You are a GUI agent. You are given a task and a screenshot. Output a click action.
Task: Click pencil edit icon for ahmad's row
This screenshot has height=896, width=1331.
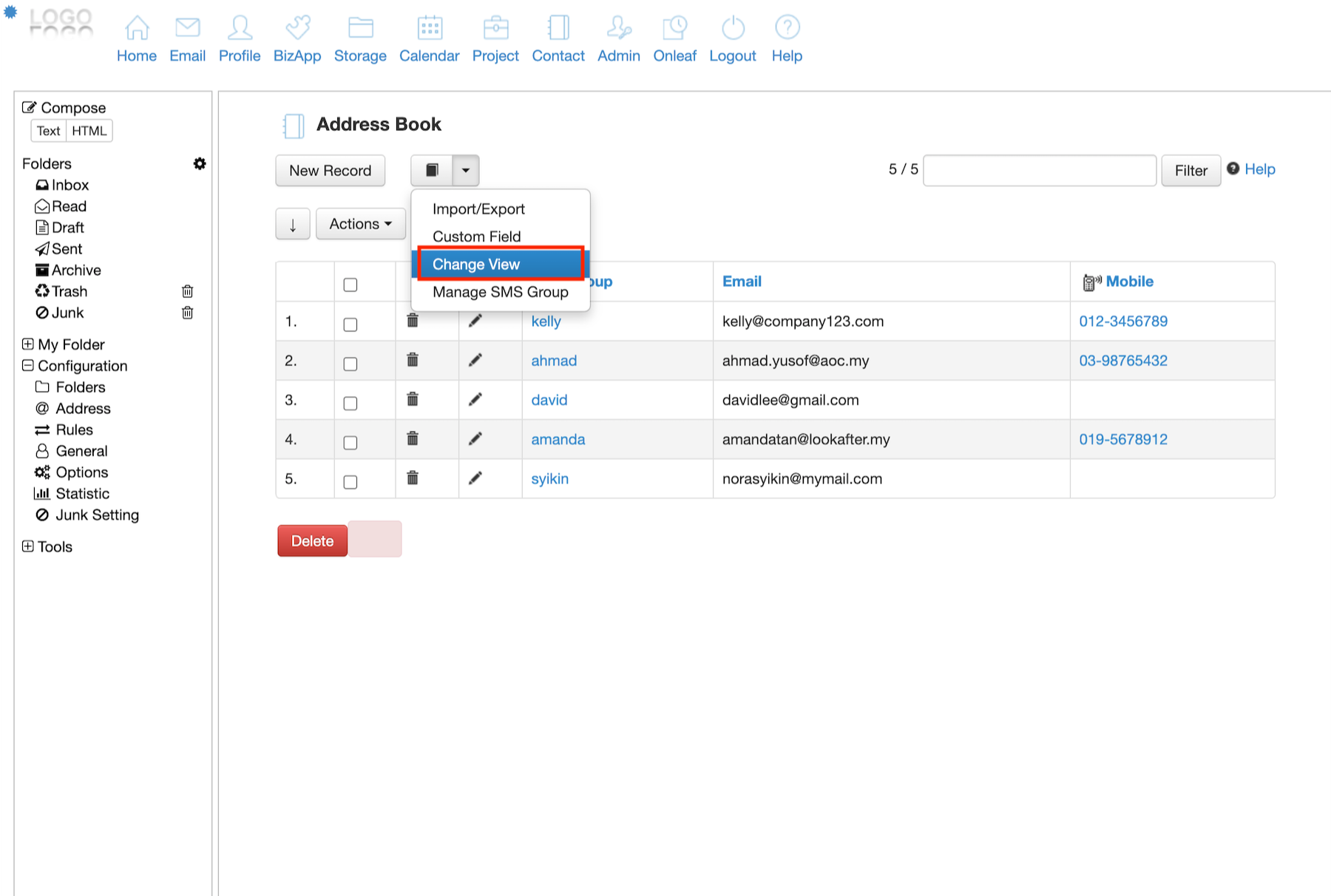coord(475,360)
